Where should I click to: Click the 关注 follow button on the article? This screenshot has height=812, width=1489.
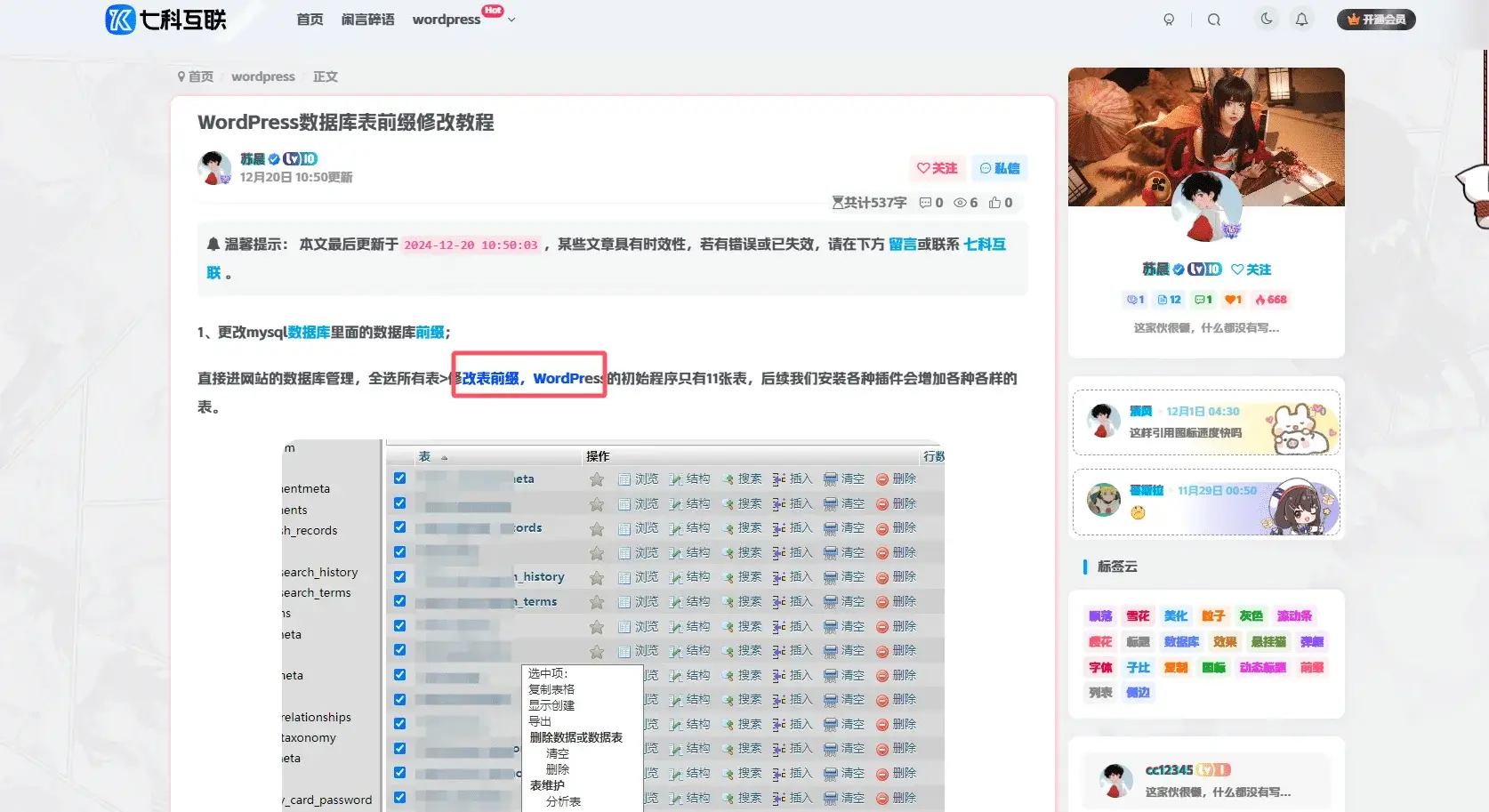pyautogui.click(x=937, y=168)
